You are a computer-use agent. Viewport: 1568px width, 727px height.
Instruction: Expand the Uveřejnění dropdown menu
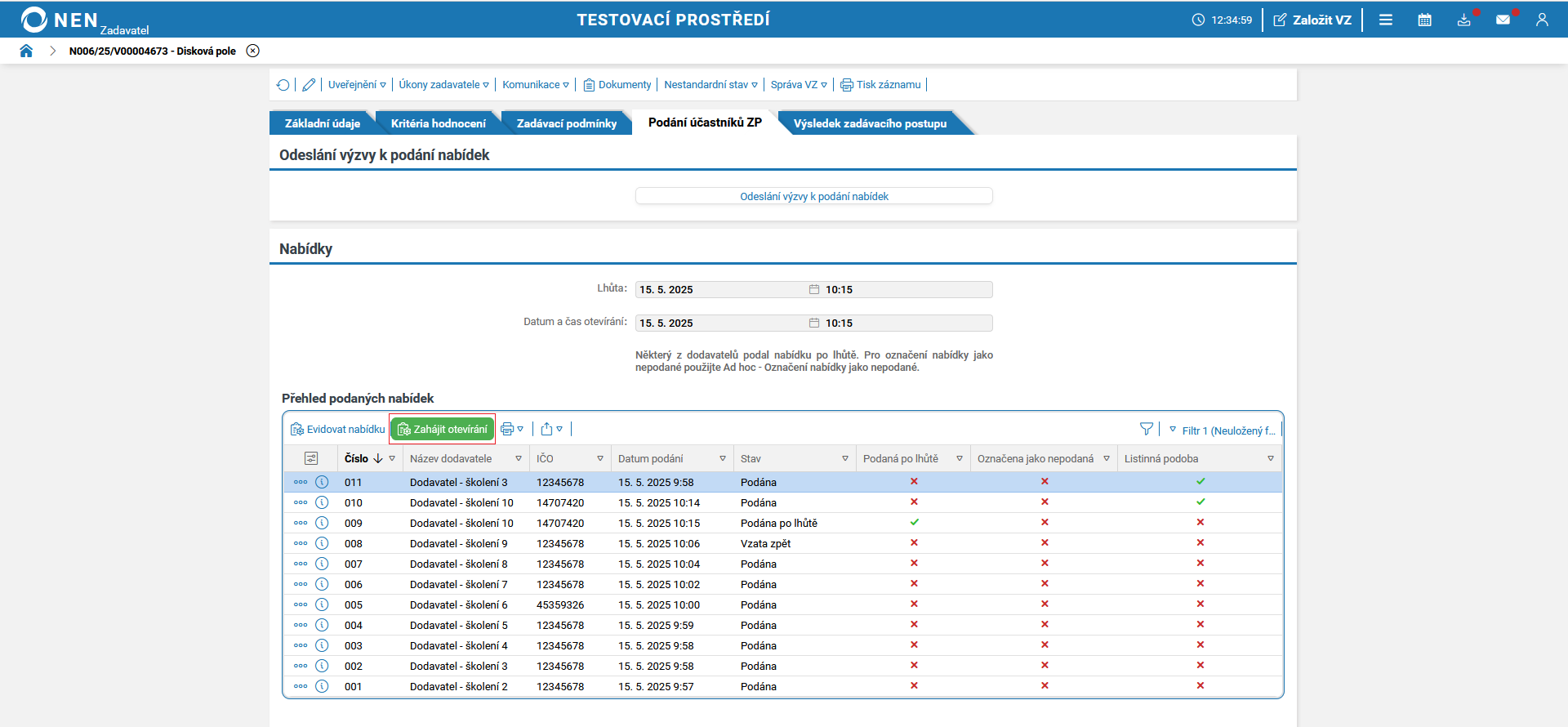(357, 85)
